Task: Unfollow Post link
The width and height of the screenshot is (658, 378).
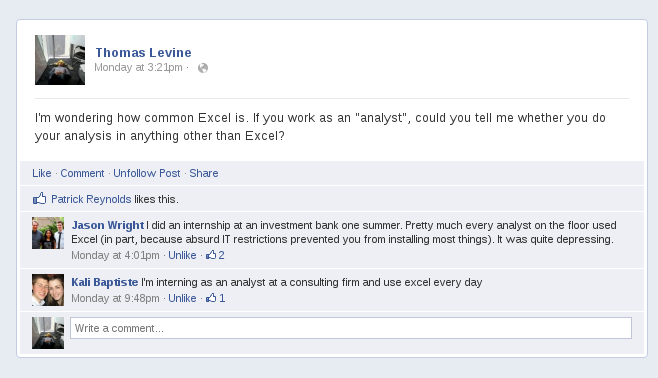Action: coord(146,173)
